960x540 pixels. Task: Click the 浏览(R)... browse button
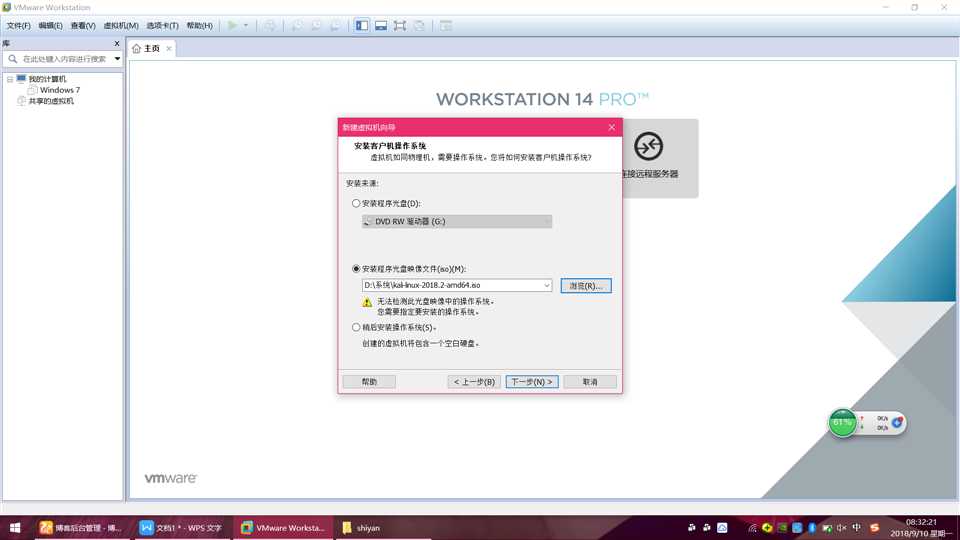(586, 286)
